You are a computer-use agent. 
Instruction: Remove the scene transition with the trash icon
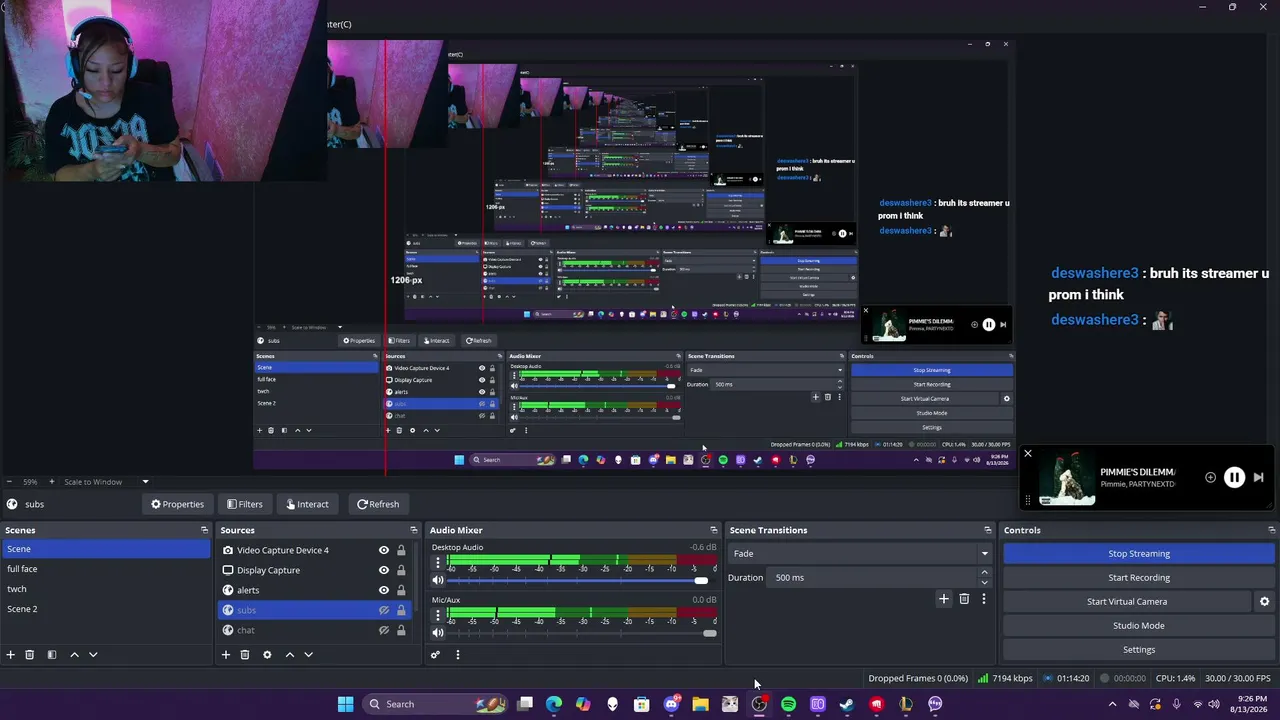pyautogui.click(x=964, y=599)
